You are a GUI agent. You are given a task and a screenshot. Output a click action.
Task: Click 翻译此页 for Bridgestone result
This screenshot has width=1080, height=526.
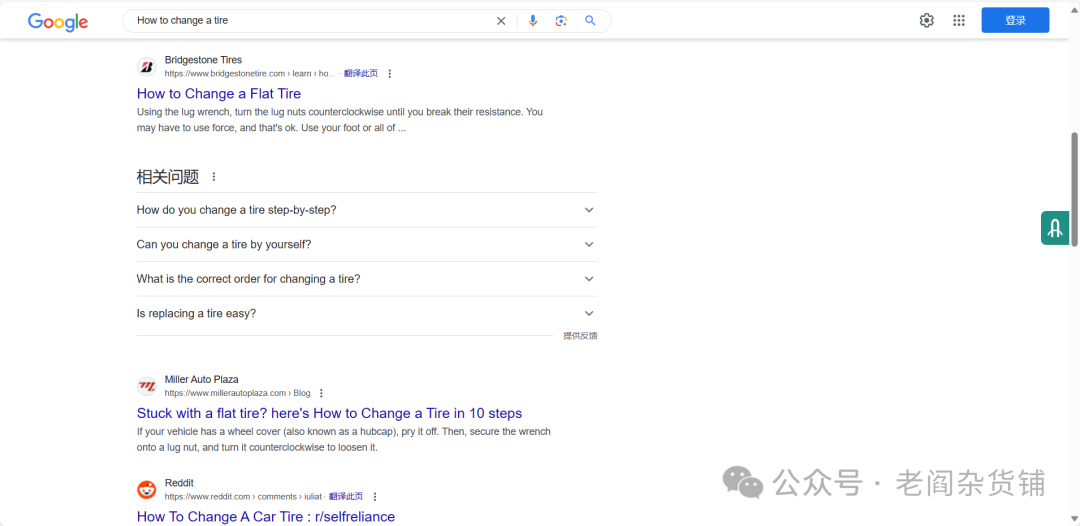point(361,74)
